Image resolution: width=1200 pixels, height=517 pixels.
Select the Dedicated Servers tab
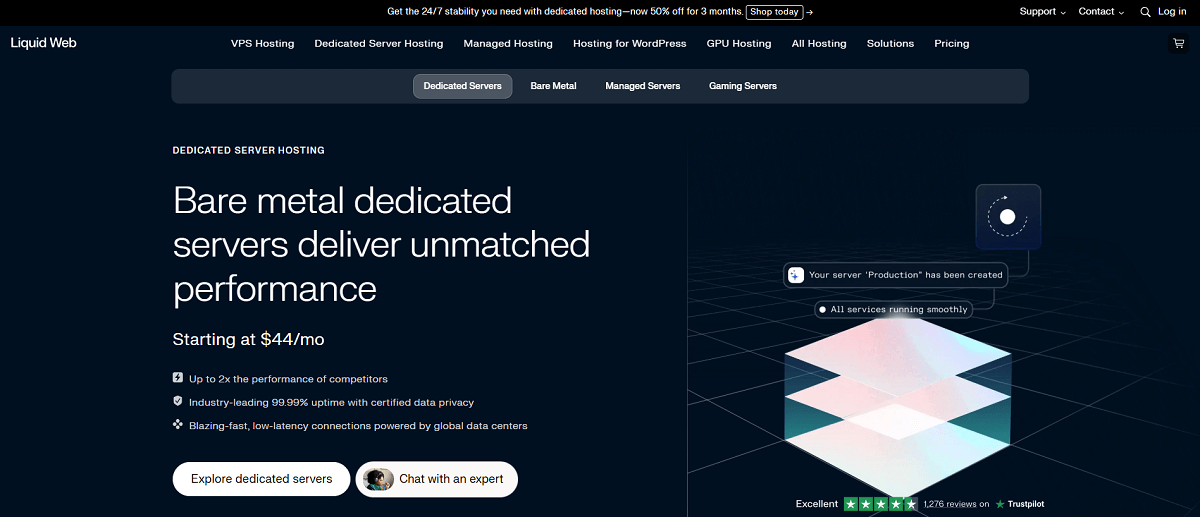(x=463, y=86)
